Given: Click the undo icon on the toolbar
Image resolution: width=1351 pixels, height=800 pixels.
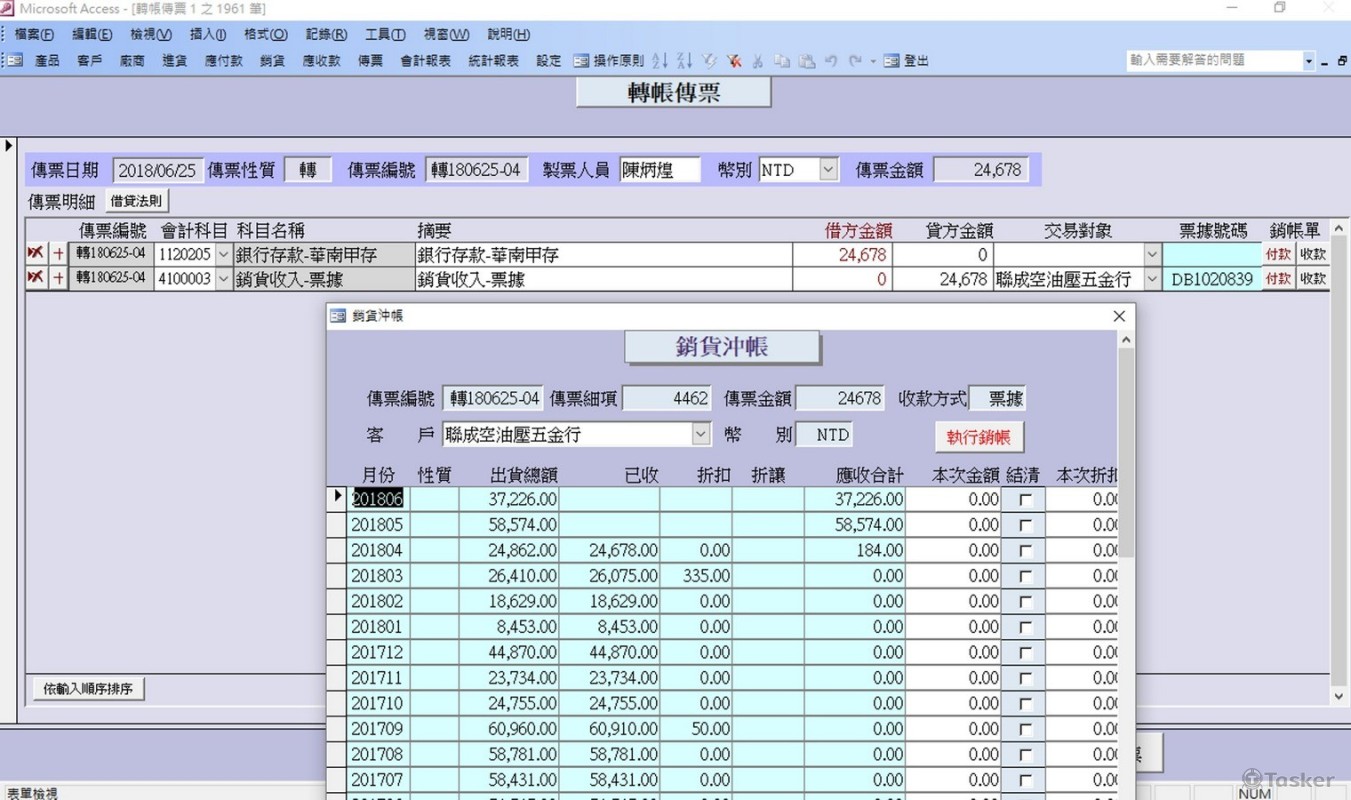Looking at the screenshot, I should 831,60.
